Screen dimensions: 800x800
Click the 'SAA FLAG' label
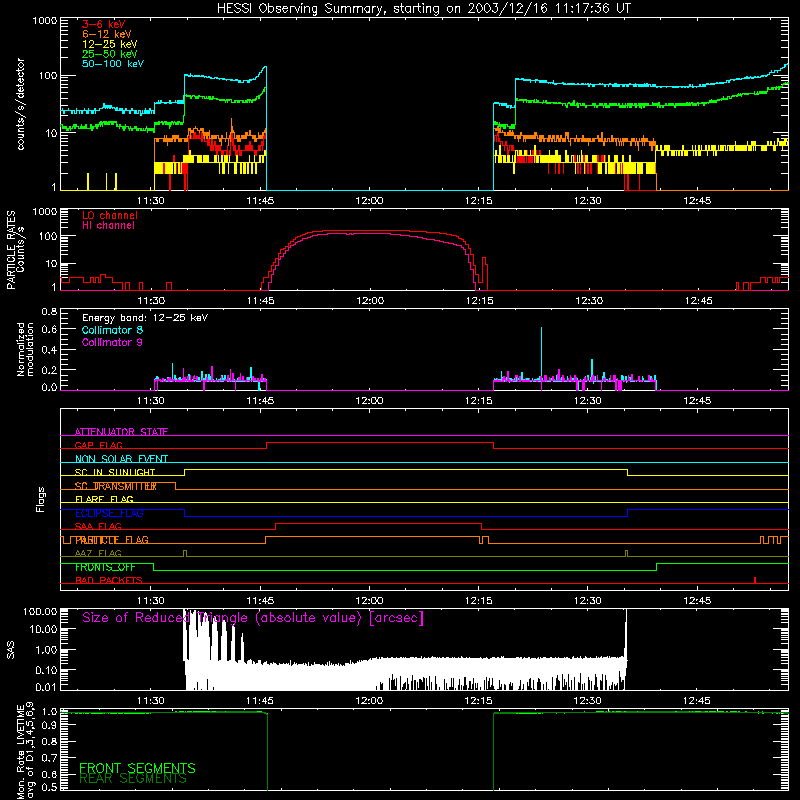(98, 526)
